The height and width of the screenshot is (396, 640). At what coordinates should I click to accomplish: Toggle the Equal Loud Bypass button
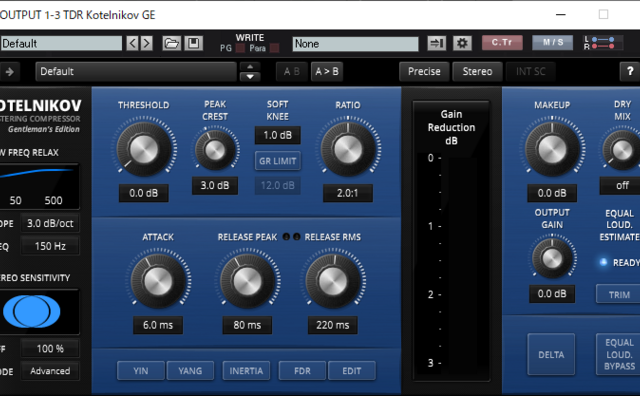618,355
